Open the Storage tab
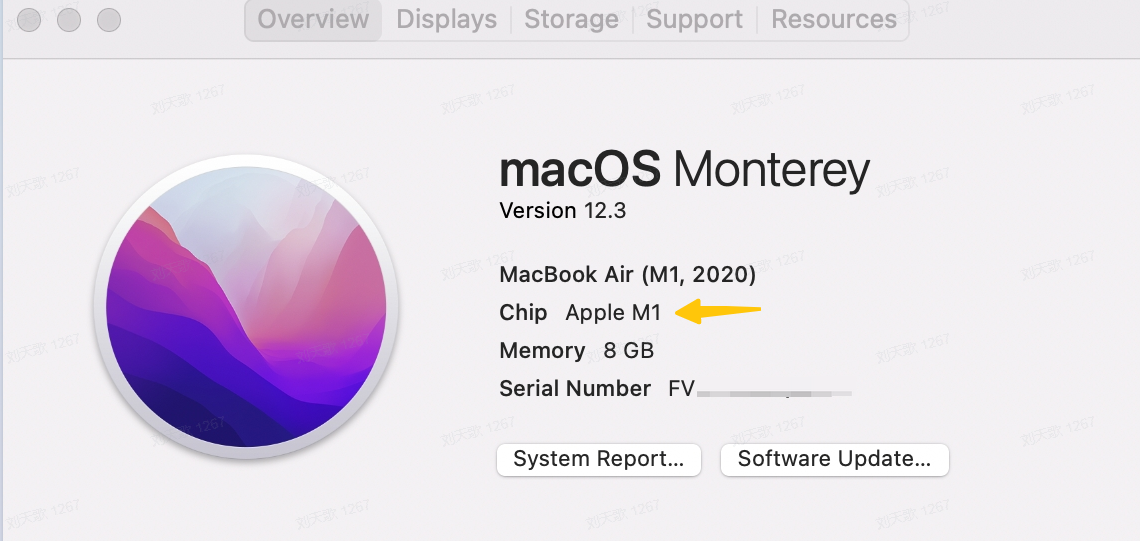The width and height of the screenshot is (1140, 541). pyautogui.click(x=571, y=20)
